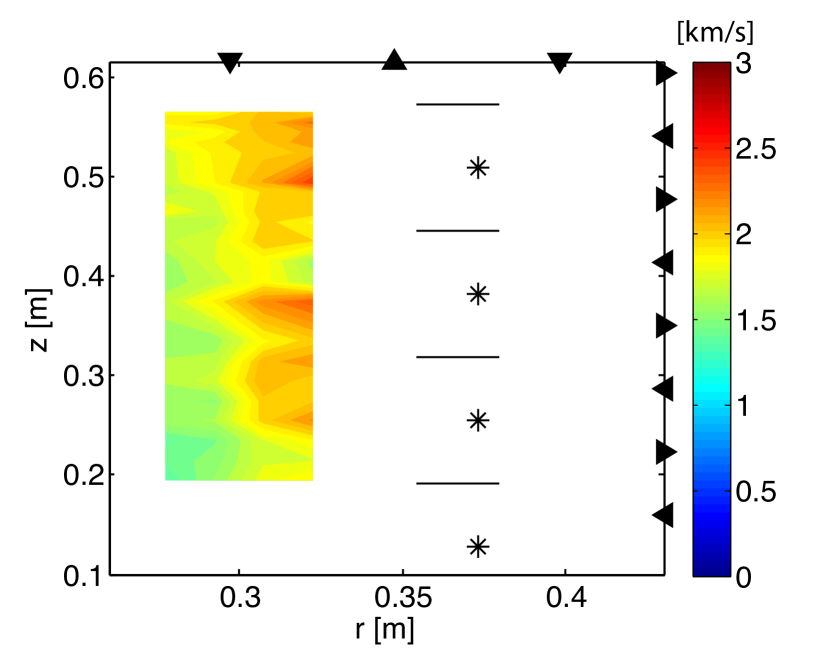Click the horizontal line segment near z = 0.32
The height and width of the screenshot is (653, 830).
458,357
